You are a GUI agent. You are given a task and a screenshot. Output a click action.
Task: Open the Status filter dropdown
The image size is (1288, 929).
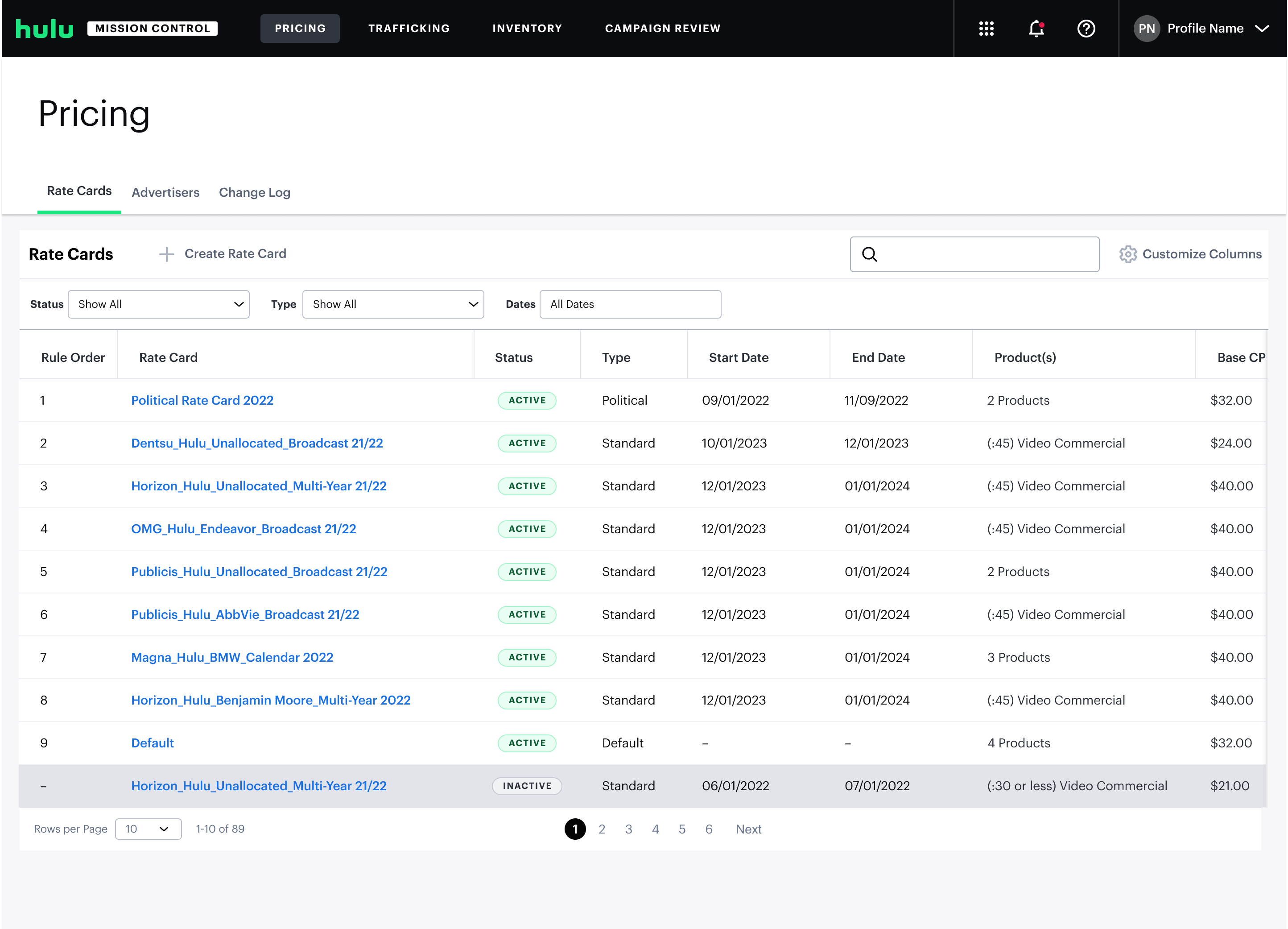click(158, 304)
